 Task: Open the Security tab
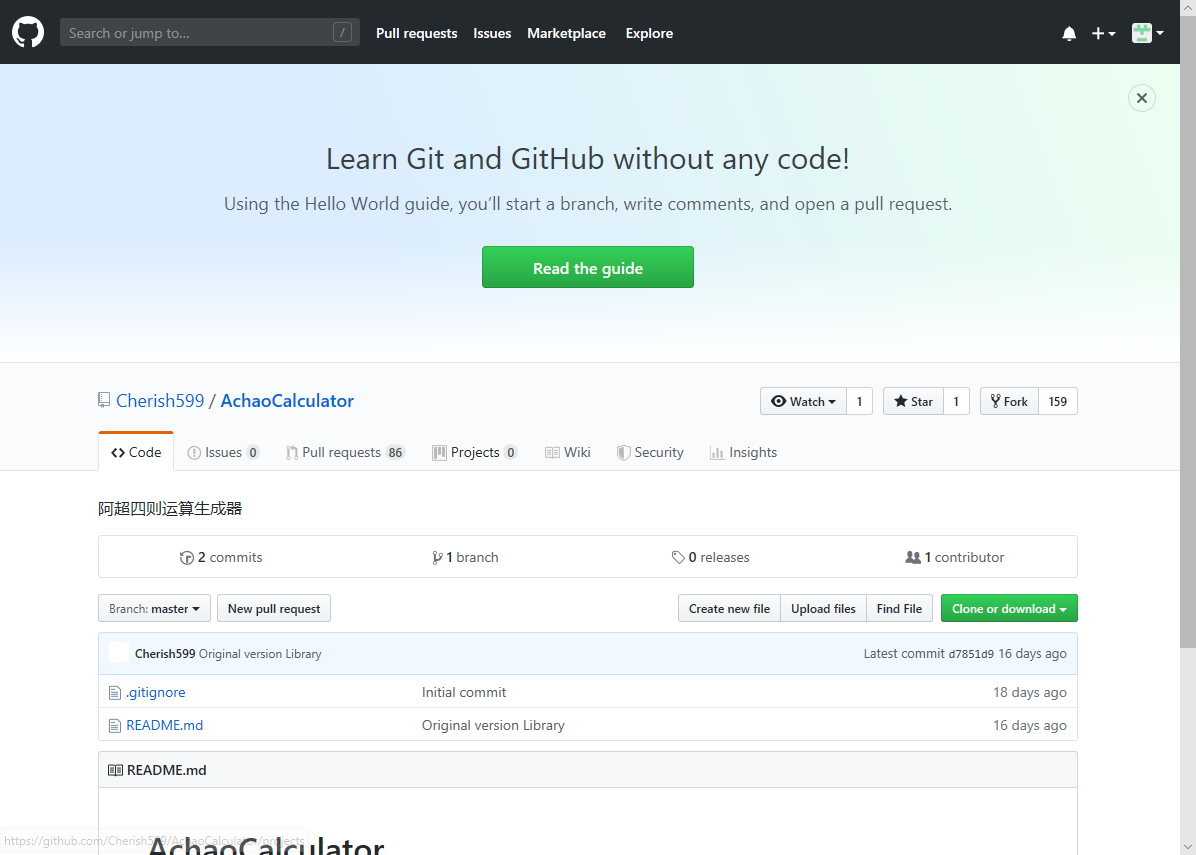(650, 452)
